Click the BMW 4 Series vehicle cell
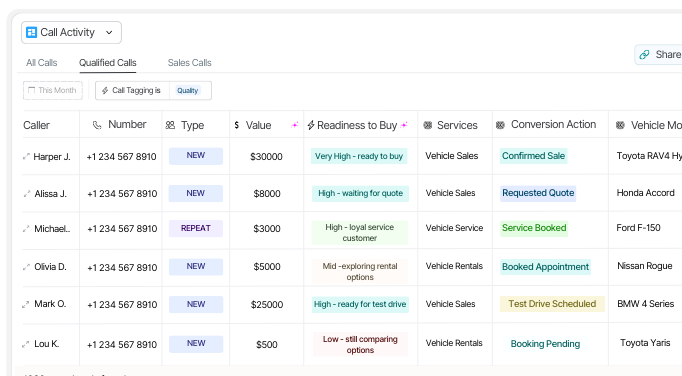The width and height of the screenshot is (682, 376). (645, 304)
